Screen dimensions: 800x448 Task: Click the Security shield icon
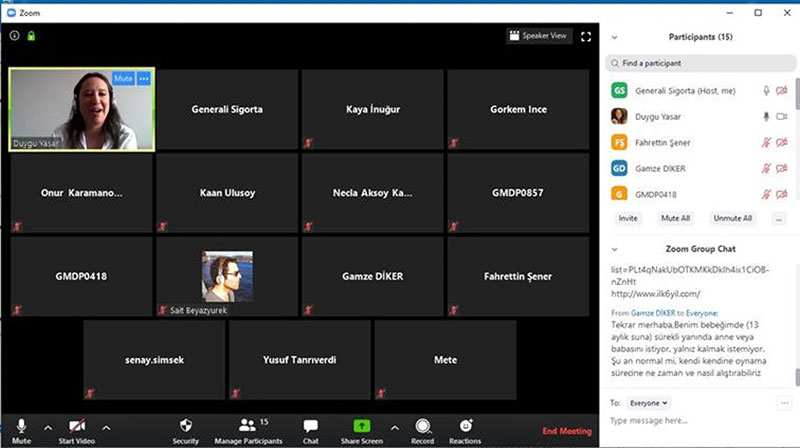click(185, 425)
